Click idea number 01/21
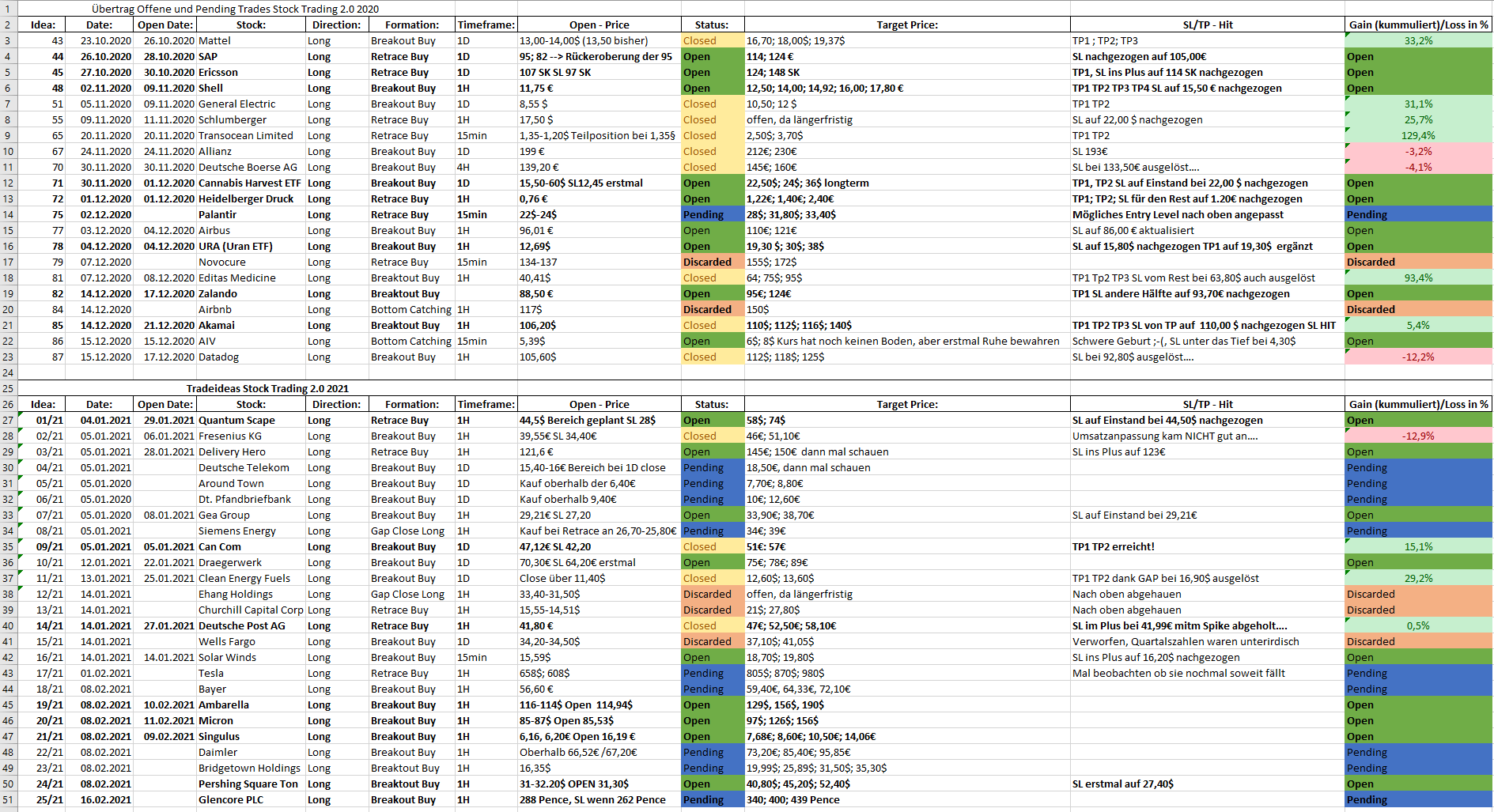The width and height of the screenshot is (1494, 812). (x=41, y=420)
